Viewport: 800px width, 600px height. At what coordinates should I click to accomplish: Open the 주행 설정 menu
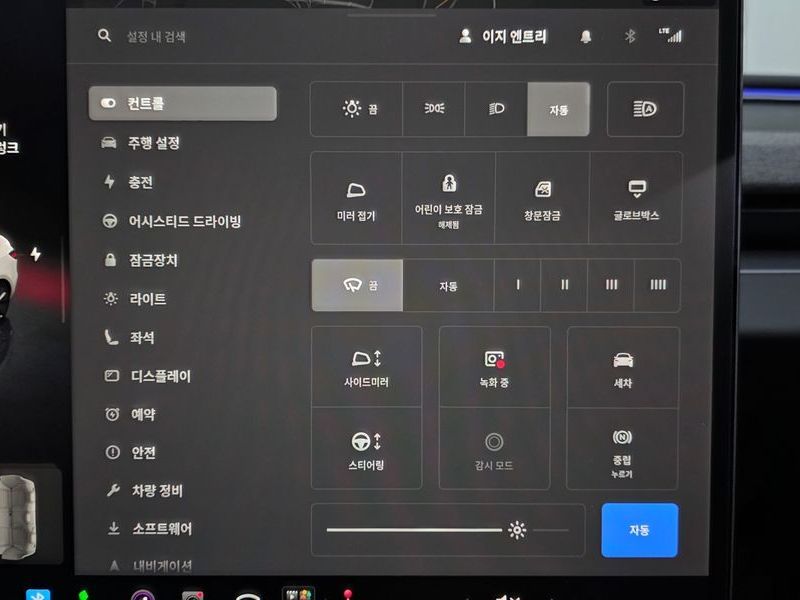(141, 143)
